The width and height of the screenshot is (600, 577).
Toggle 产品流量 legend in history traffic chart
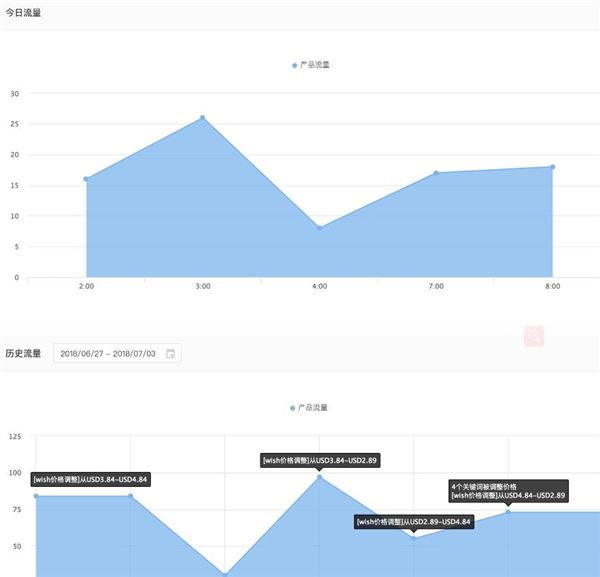pyautogui.click(x=309, y=408)
